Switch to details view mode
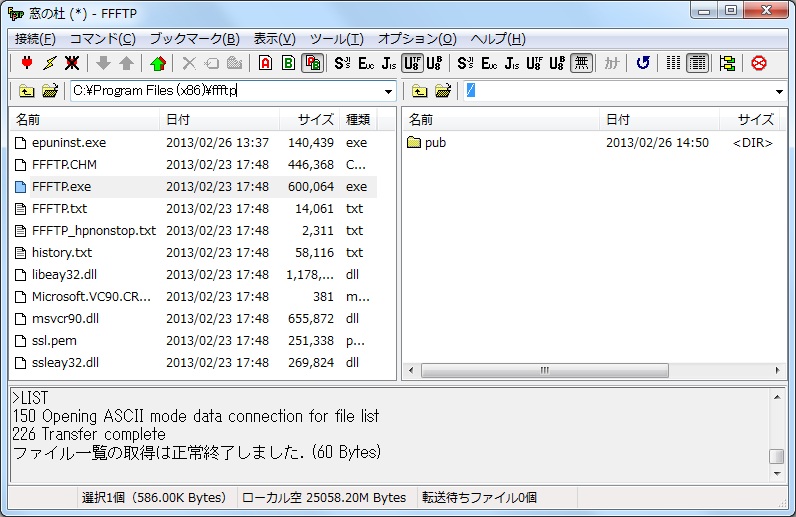The image size is (796, 517). [698, 63]
